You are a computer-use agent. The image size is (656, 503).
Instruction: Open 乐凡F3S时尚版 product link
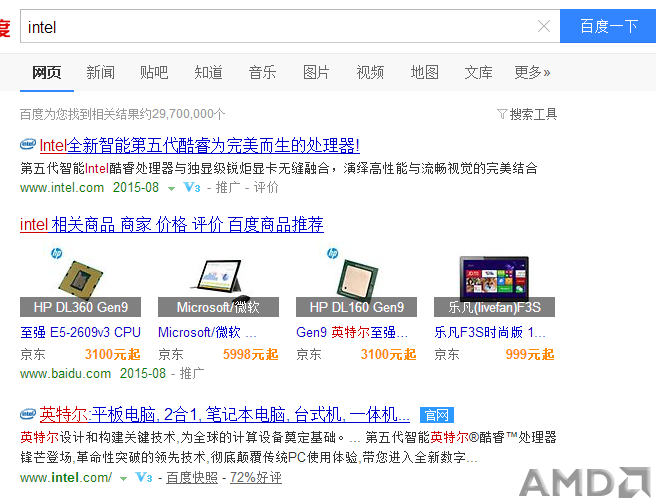coord(490,332)
